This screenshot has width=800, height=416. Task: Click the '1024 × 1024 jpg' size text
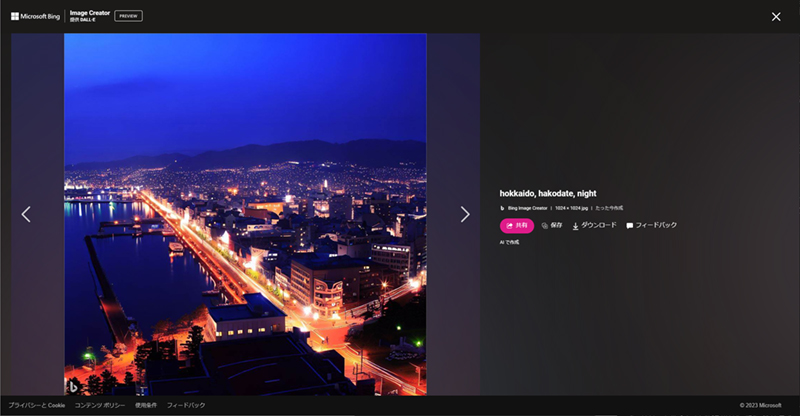coord(571,208)
